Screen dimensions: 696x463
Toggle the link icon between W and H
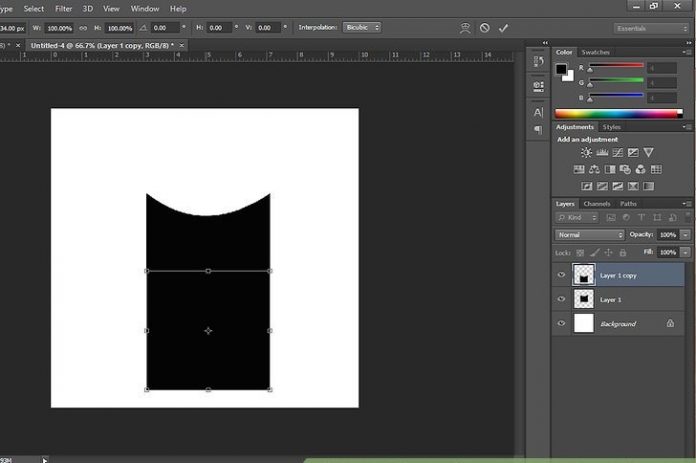pos(81,28)
